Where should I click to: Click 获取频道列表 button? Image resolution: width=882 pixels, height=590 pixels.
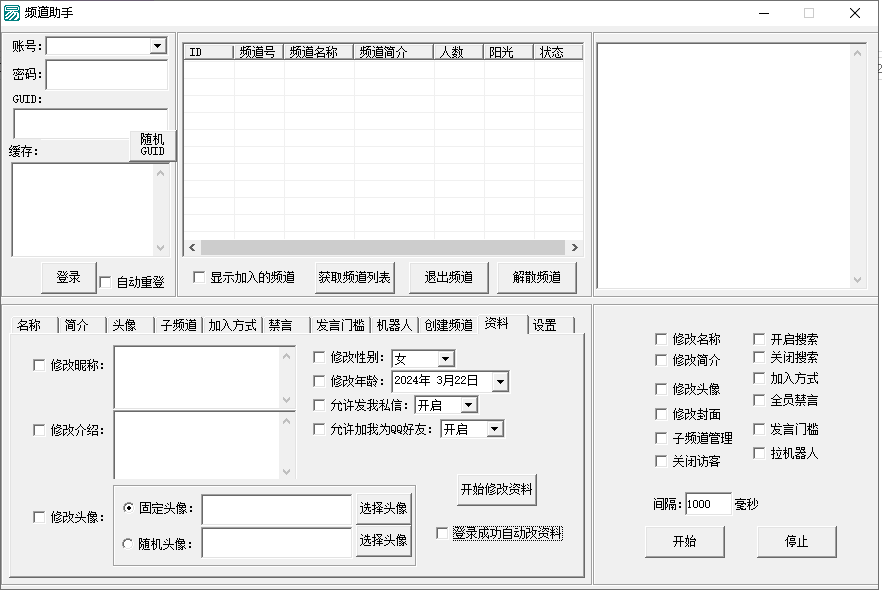(x=354, y=277)
